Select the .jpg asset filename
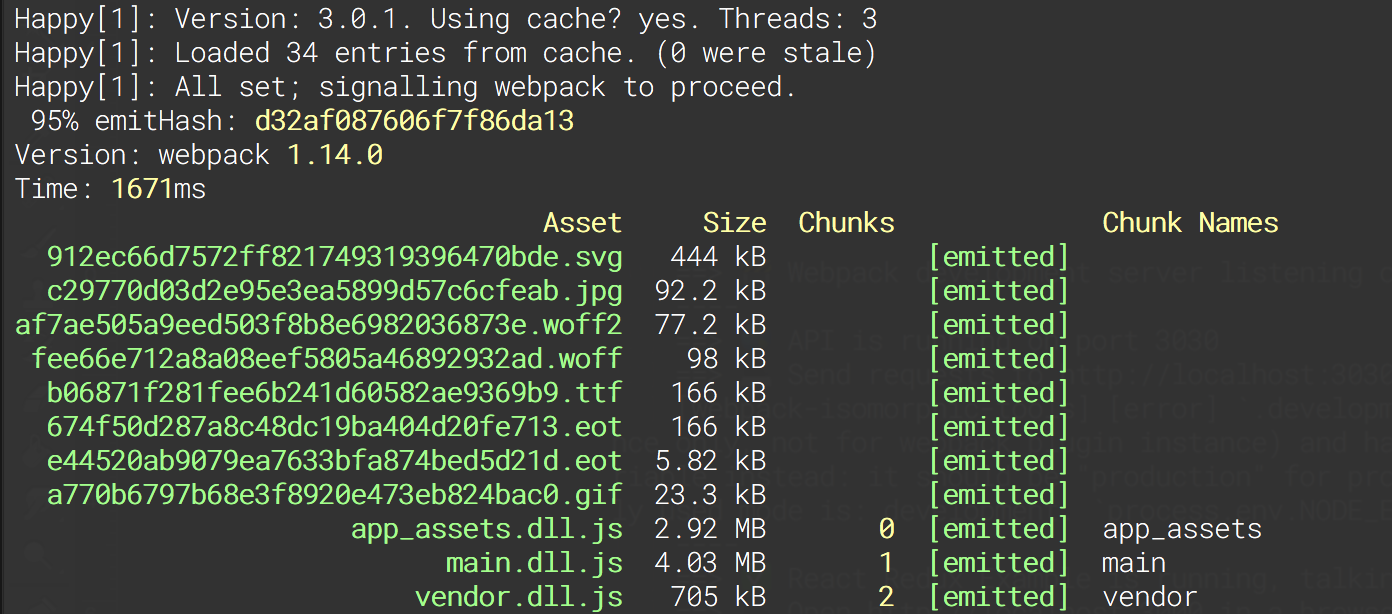 (x=334, y=291)
